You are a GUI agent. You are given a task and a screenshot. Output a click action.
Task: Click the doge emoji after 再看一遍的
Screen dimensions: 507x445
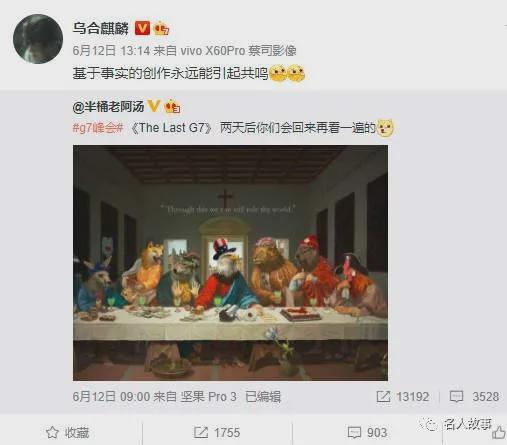coord(385,128)
